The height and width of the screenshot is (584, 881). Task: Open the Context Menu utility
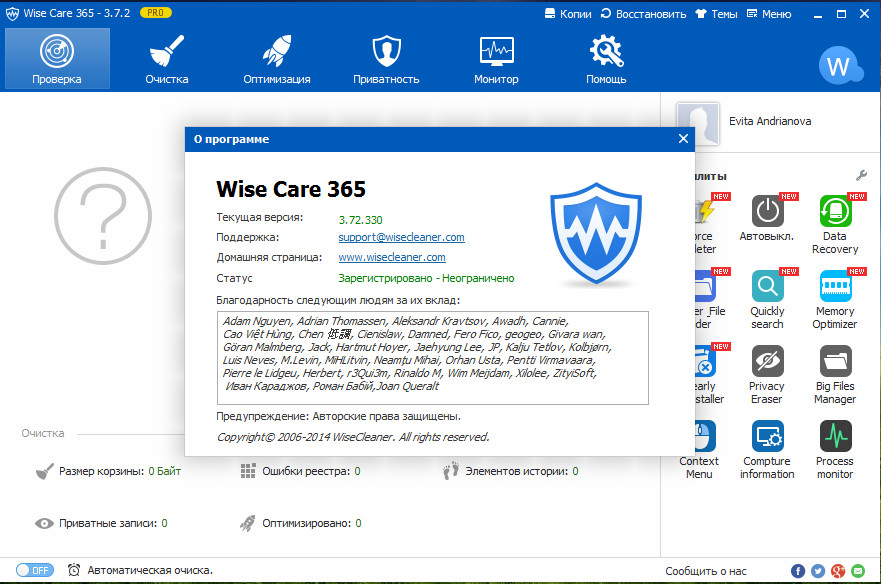(699, 450)
